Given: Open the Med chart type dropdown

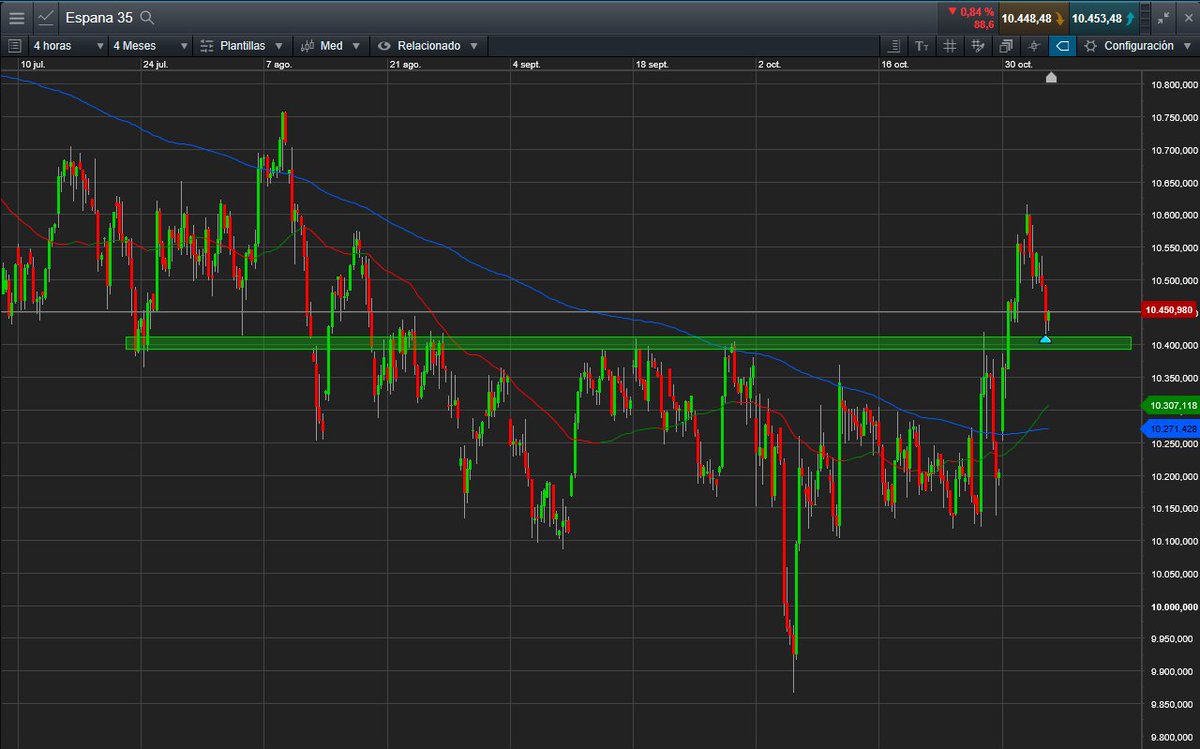Looking at the screenshot, I should coord(332,46).
